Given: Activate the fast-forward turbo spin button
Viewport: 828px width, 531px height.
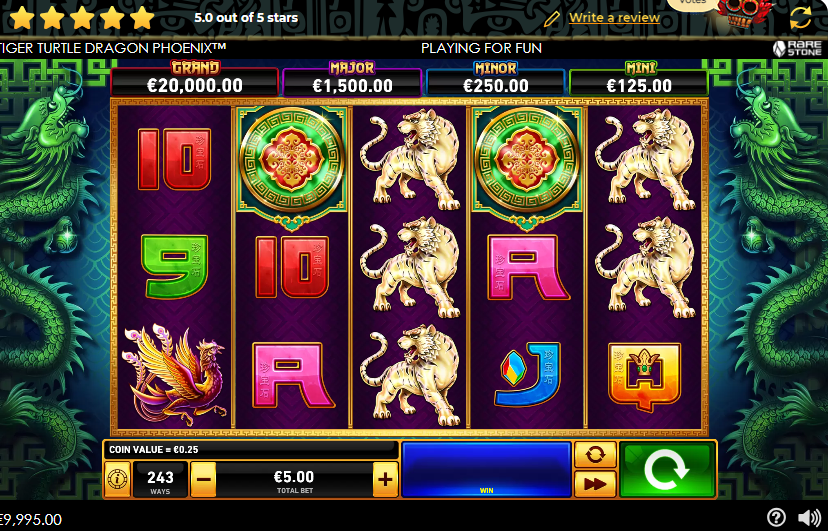Looking at the screenshot, I should 595,483.
